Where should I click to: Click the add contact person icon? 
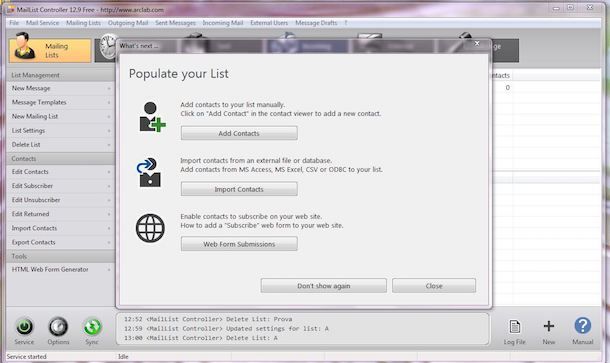click(152, 117)
